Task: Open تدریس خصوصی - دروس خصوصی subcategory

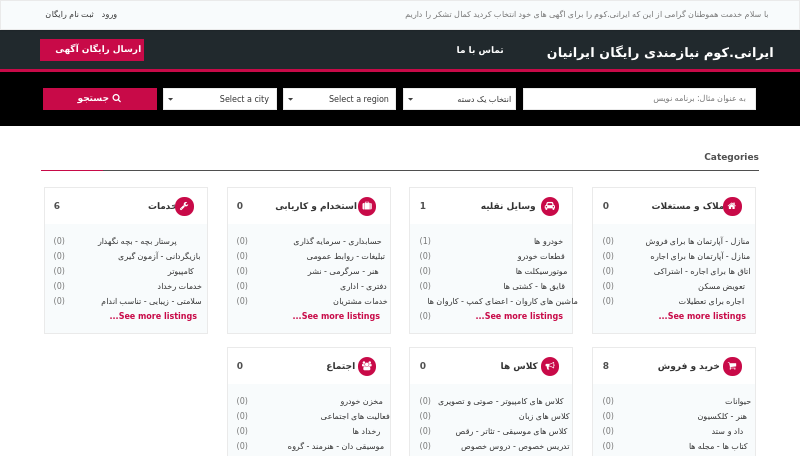Action: coord(515,447)
